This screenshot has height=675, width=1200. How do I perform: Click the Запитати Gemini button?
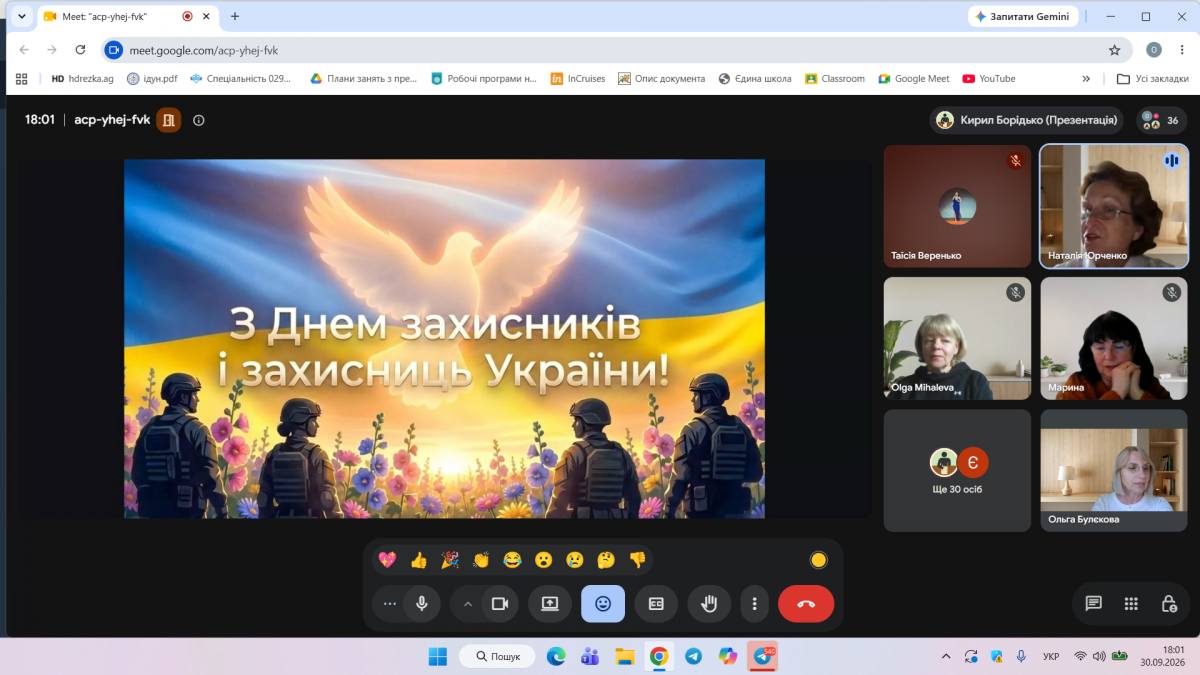(x=1023, y=17)
